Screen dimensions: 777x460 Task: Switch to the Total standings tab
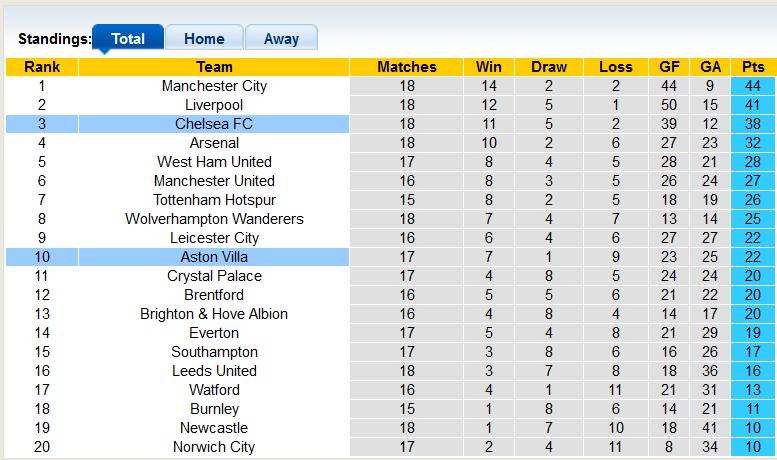128,39
